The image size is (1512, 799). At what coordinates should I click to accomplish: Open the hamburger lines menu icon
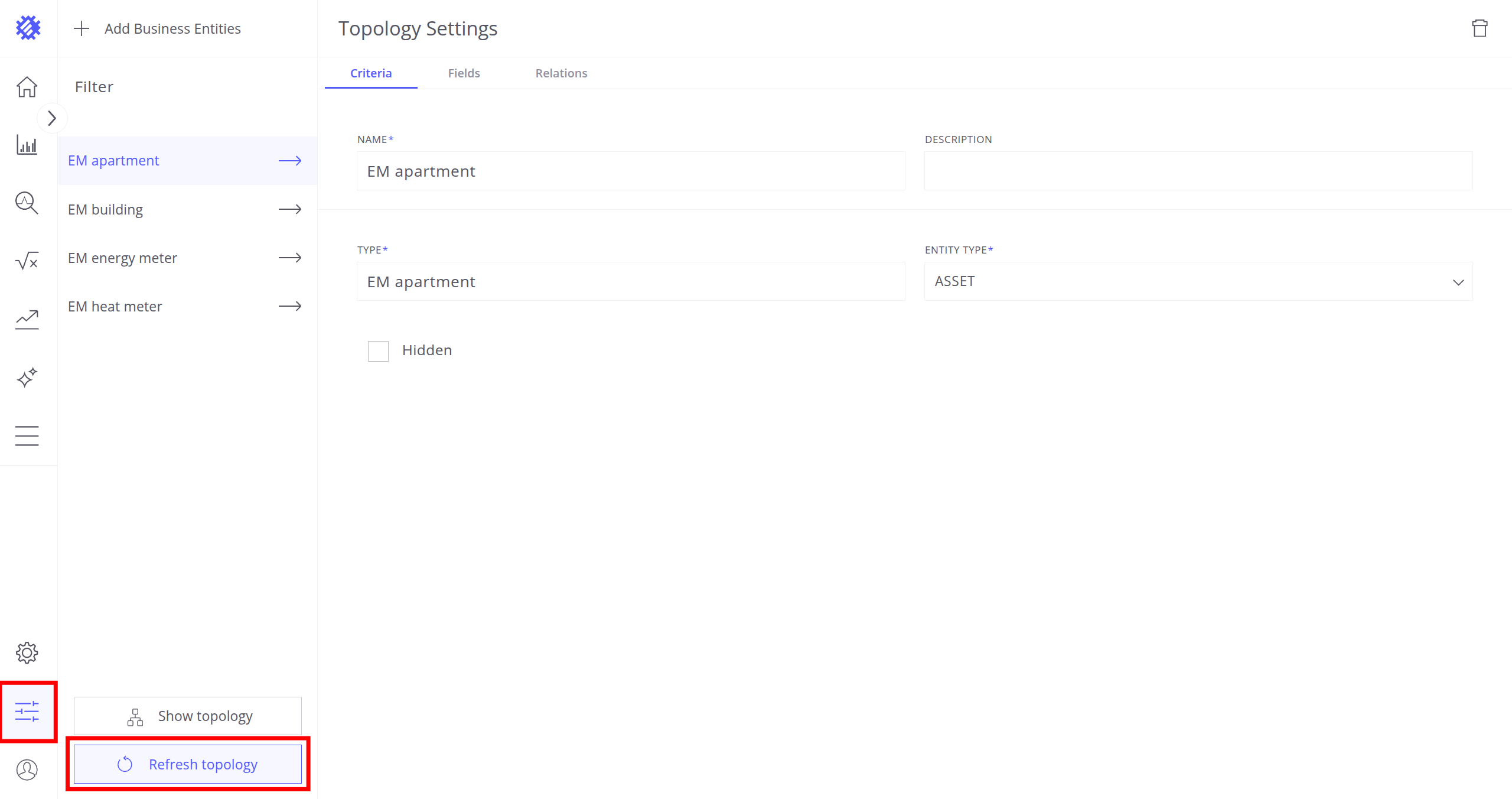point(27,436)
